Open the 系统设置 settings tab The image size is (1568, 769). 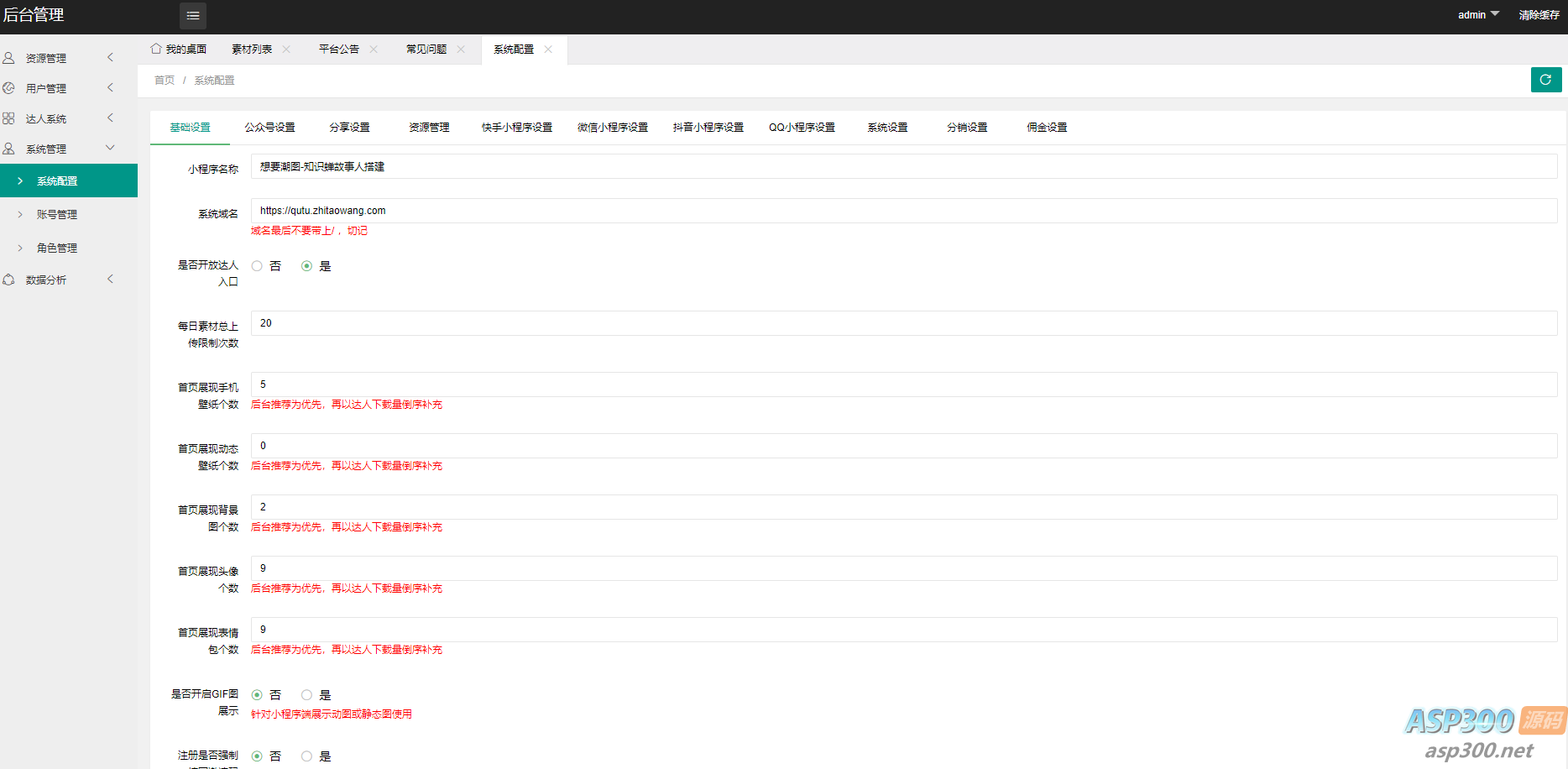[887, 128]
